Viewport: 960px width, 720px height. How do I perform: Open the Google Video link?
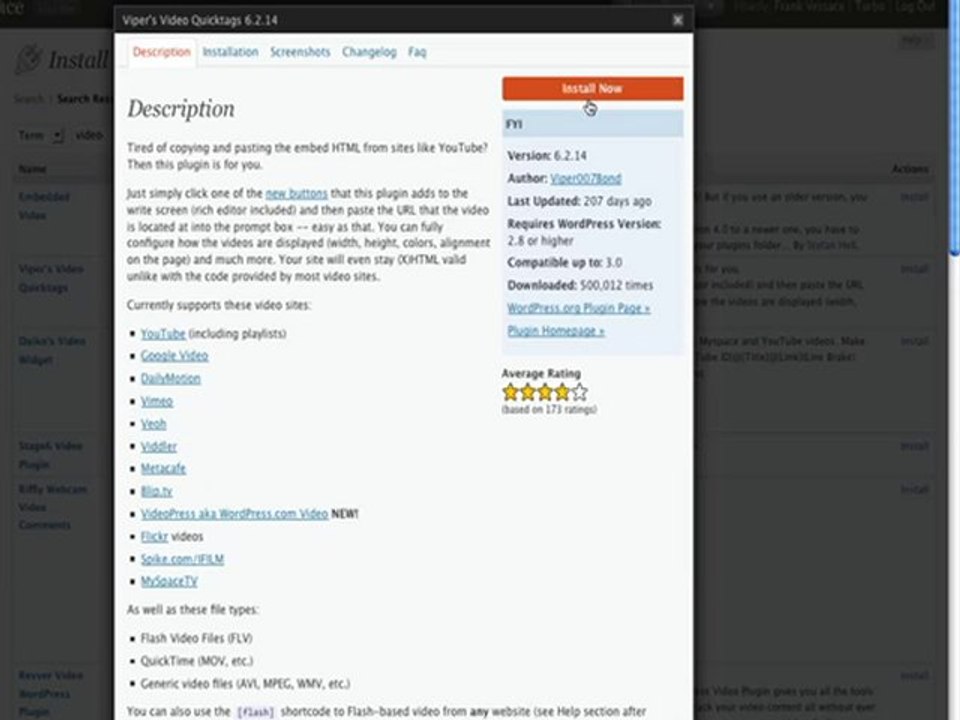point(174,356)
